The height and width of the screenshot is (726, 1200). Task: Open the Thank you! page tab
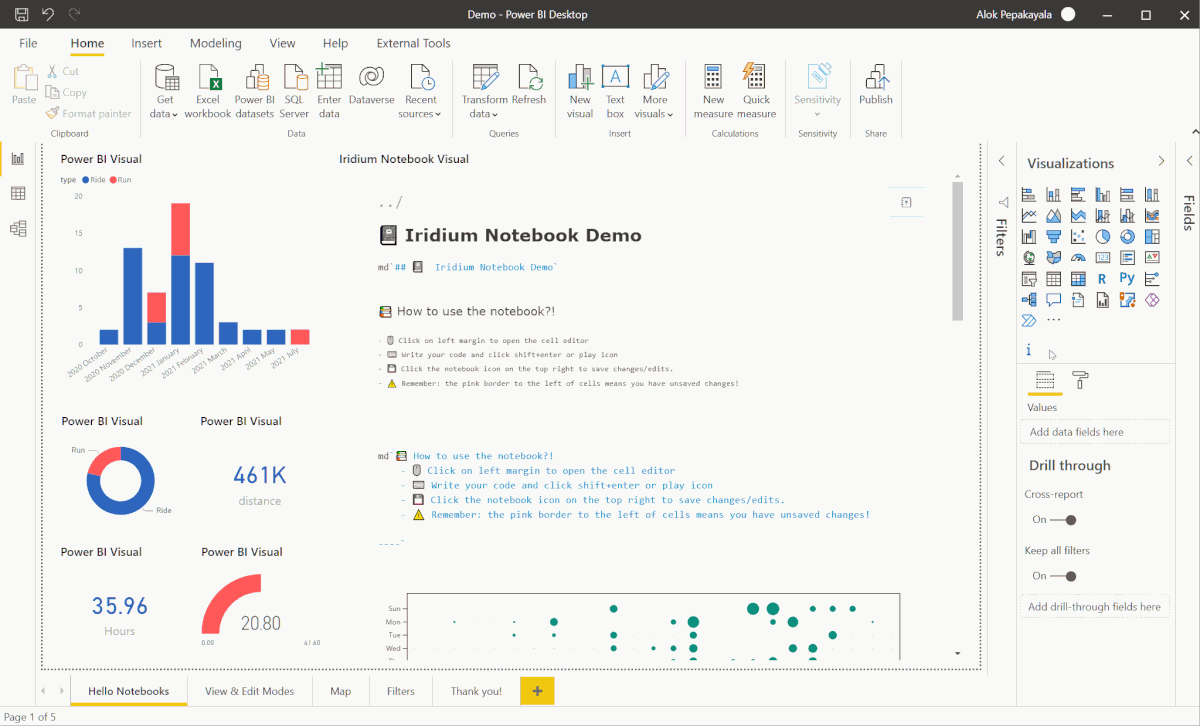(x=475, y=690)
